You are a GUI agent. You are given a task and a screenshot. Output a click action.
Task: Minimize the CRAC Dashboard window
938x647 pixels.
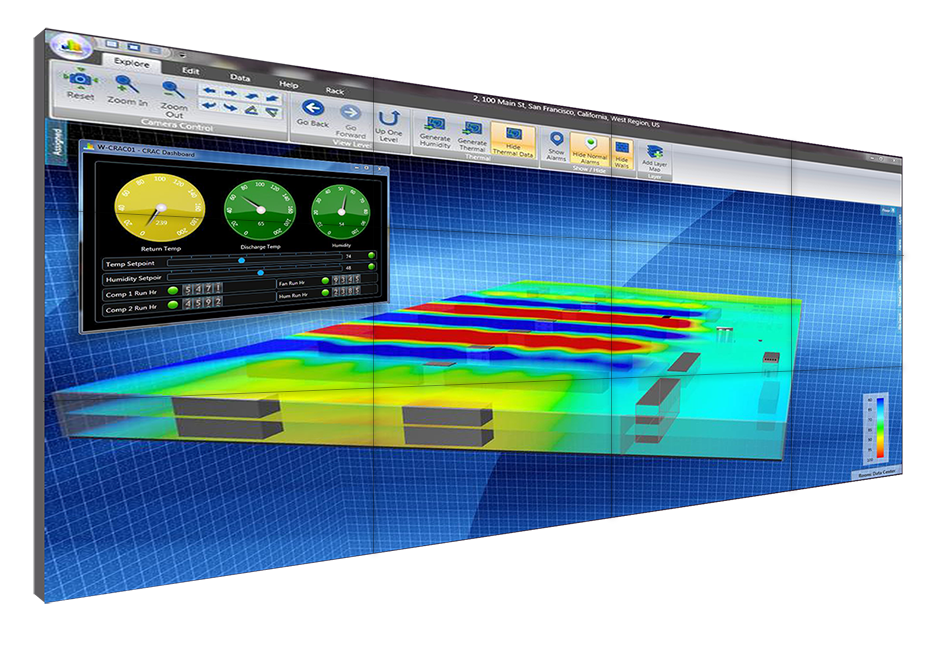(x=355, y=167)
